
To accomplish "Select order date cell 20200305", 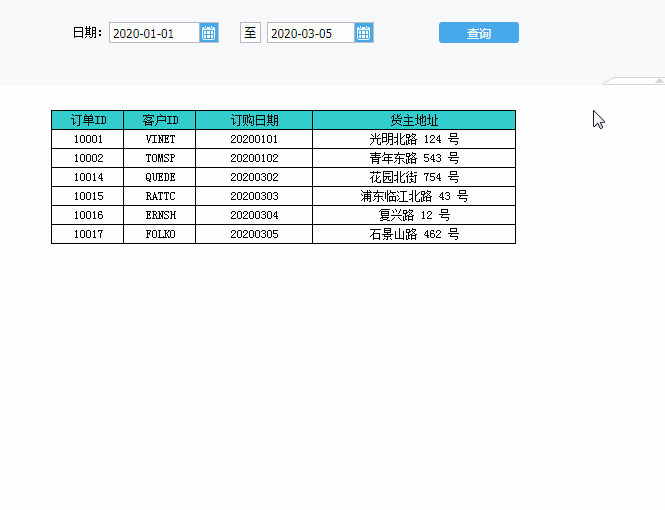I will 254,234.
